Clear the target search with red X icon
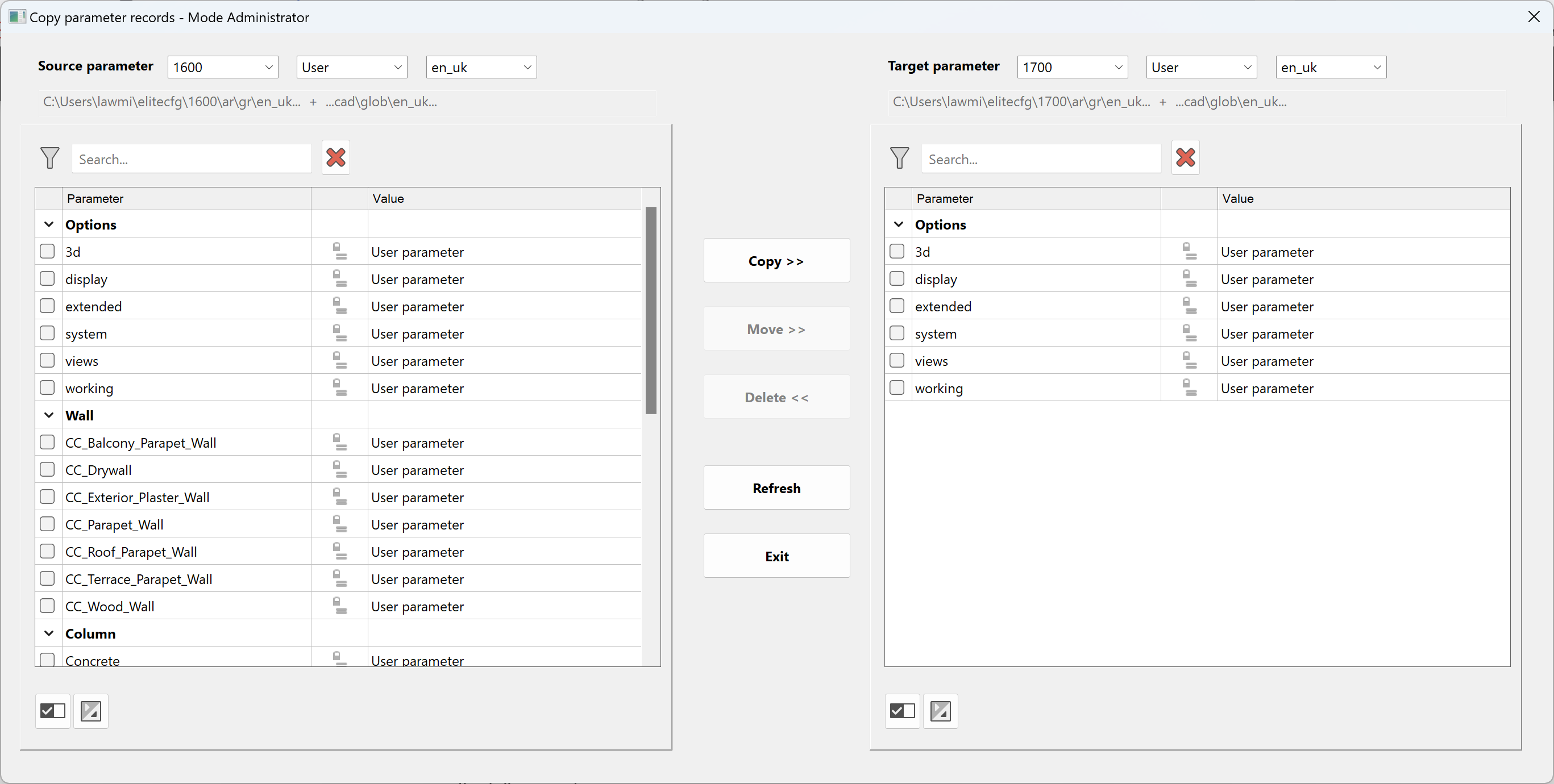 tap(1185, 157)
